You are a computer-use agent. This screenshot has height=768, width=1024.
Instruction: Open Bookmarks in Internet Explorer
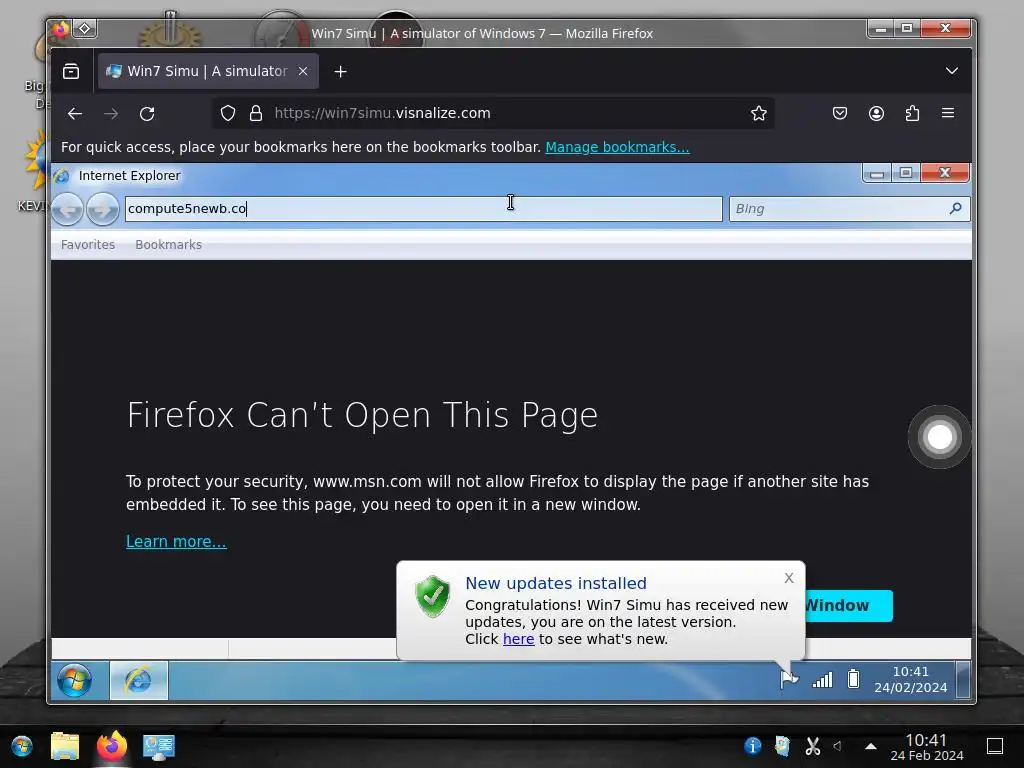[168, 245]
